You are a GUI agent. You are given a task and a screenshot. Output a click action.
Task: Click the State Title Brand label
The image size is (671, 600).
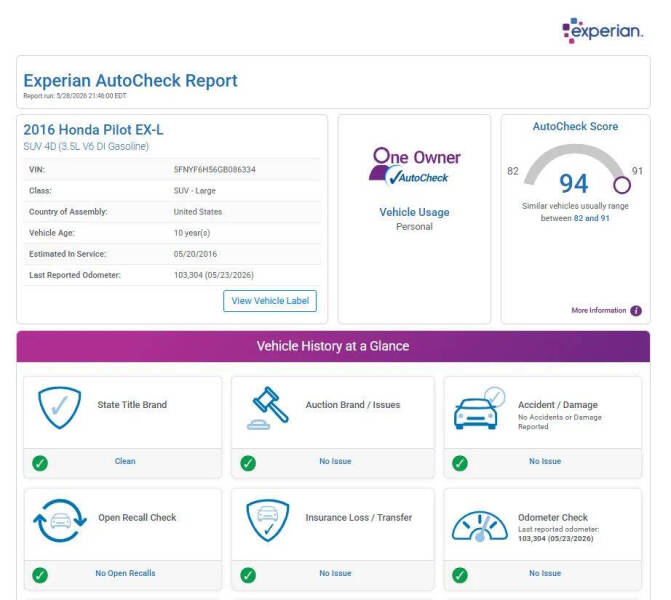coord(132,405)
